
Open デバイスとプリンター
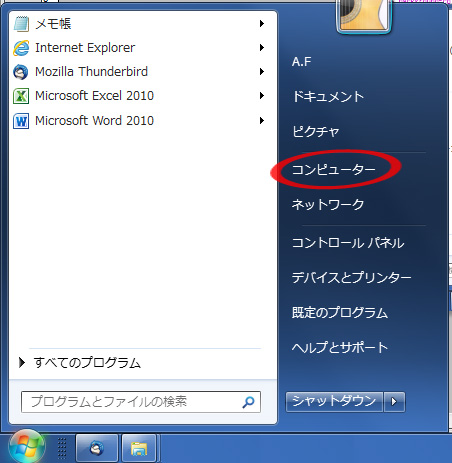[352, 277]
